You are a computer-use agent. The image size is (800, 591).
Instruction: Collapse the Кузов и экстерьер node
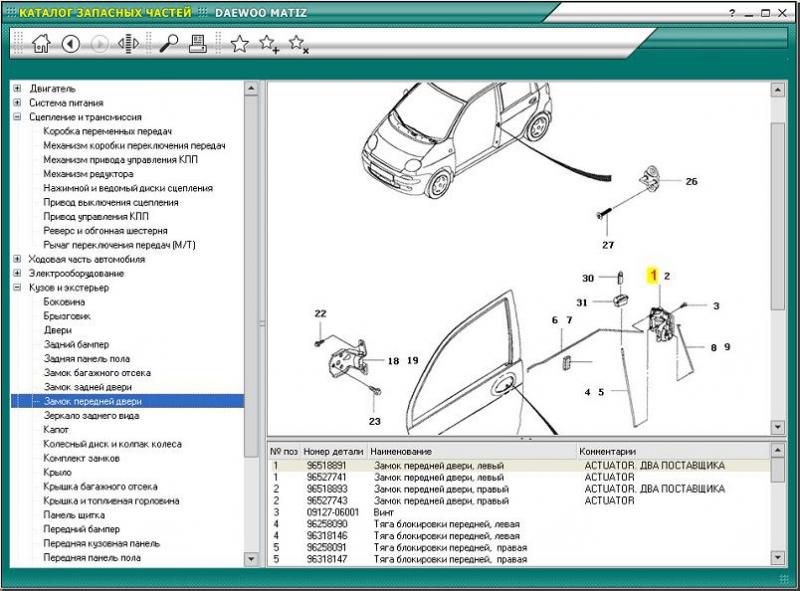(x=18, y=288)
